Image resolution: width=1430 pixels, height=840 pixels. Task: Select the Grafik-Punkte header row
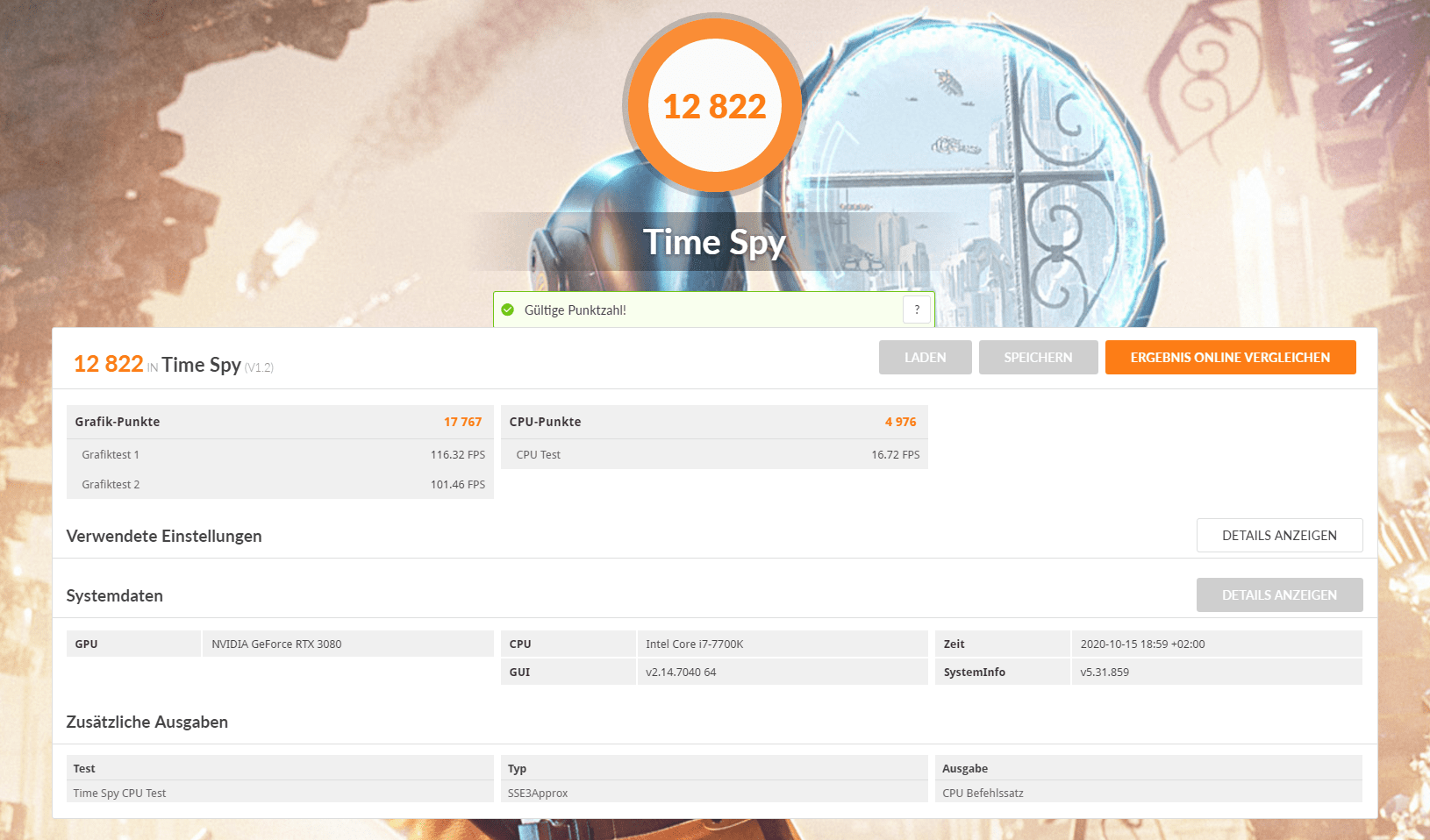[x=280, y=422]
